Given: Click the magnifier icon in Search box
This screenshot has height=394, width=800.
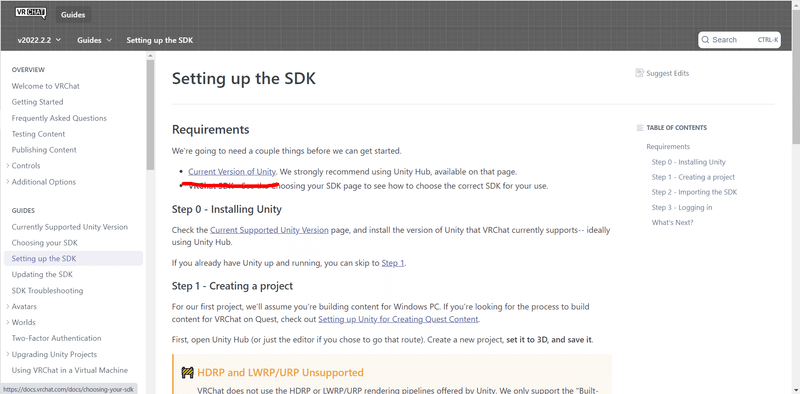Looking at the screenshot, I should [x=706, y=40].
